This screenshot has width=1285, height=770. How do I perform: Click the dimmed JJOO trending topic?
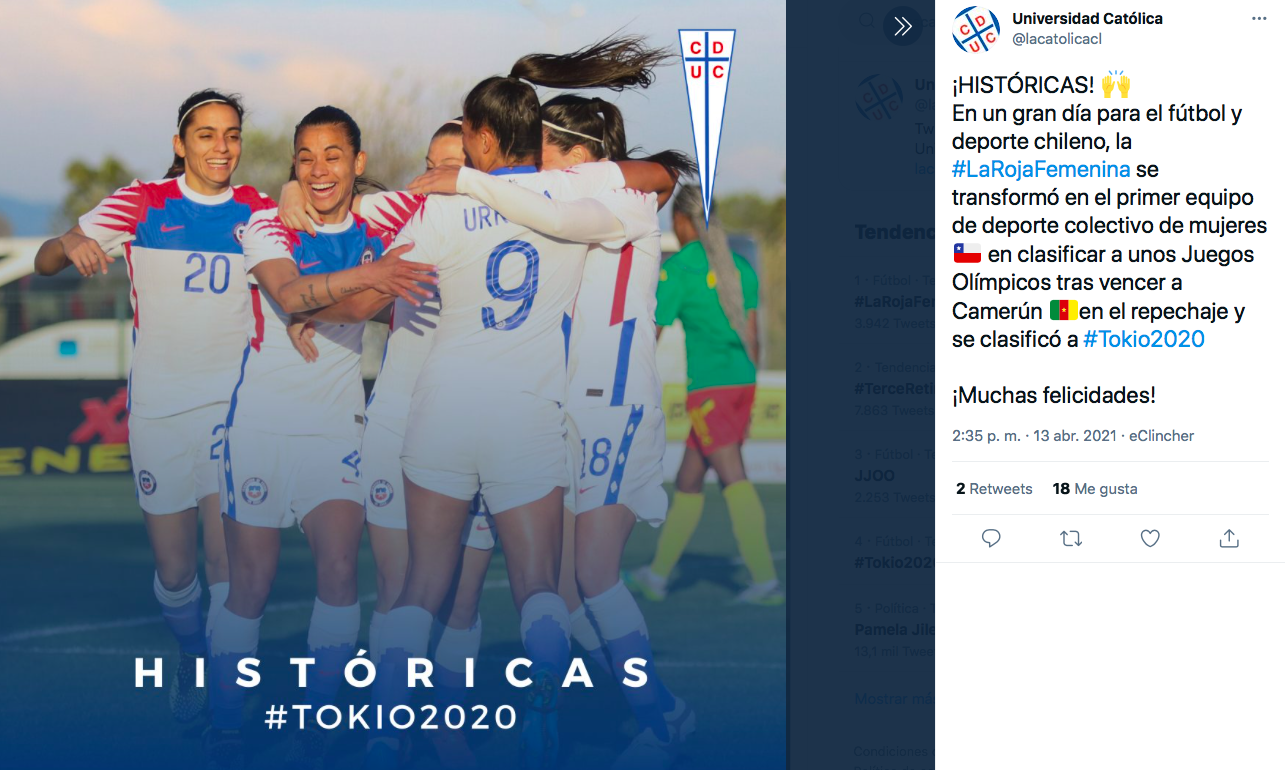pyautogui.click(x=874, y=475)
